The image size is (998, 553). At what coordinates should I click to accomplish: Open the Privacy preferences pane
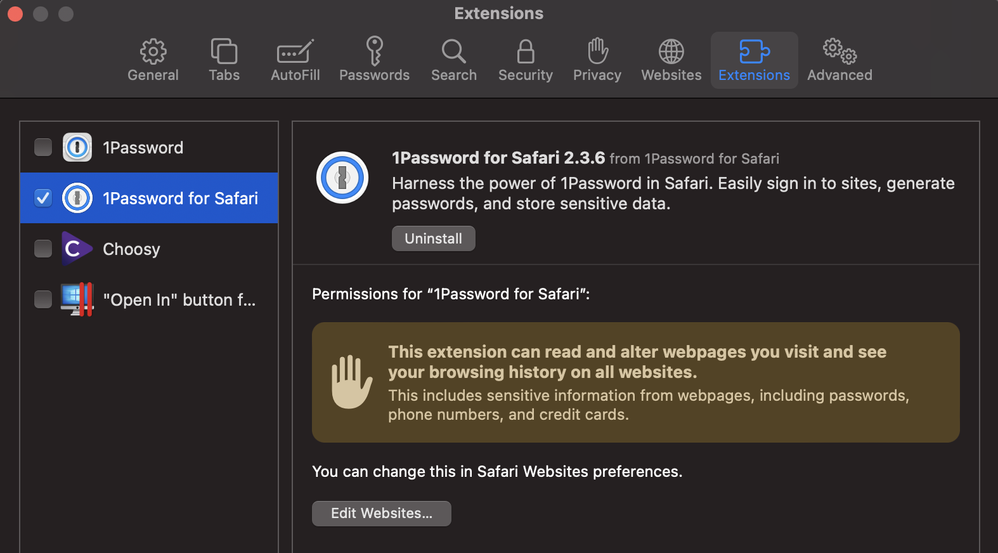click(597, 60)
